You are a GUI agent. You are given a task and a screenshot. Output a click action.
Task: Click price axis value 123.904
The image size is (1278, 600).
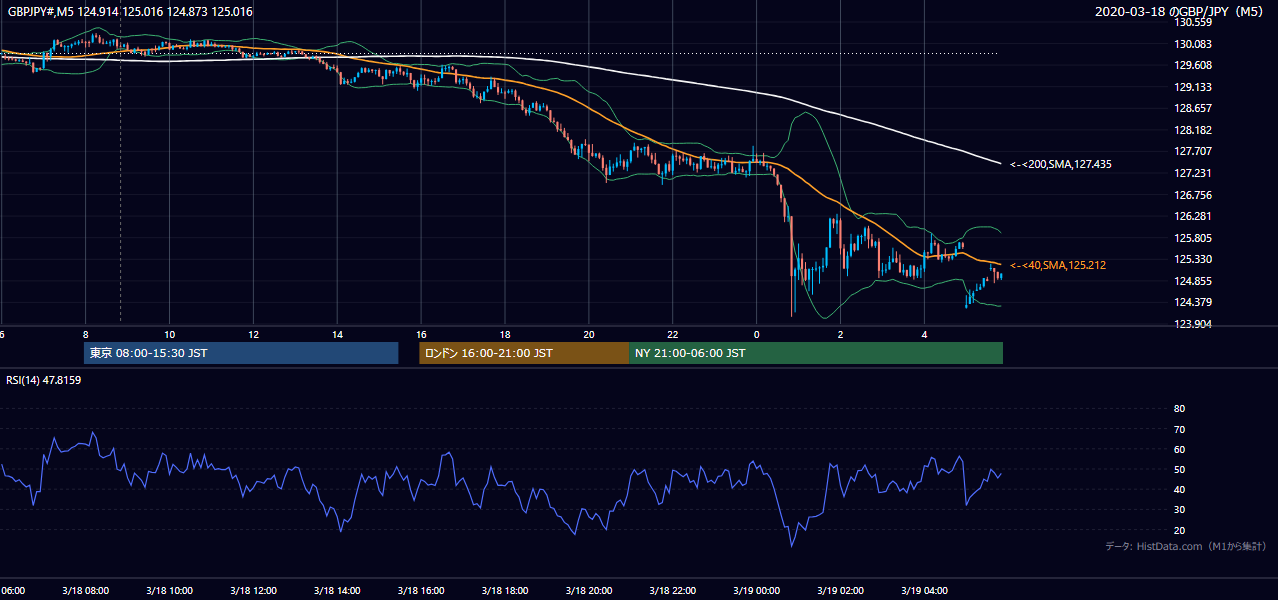tap(1193, 324)
